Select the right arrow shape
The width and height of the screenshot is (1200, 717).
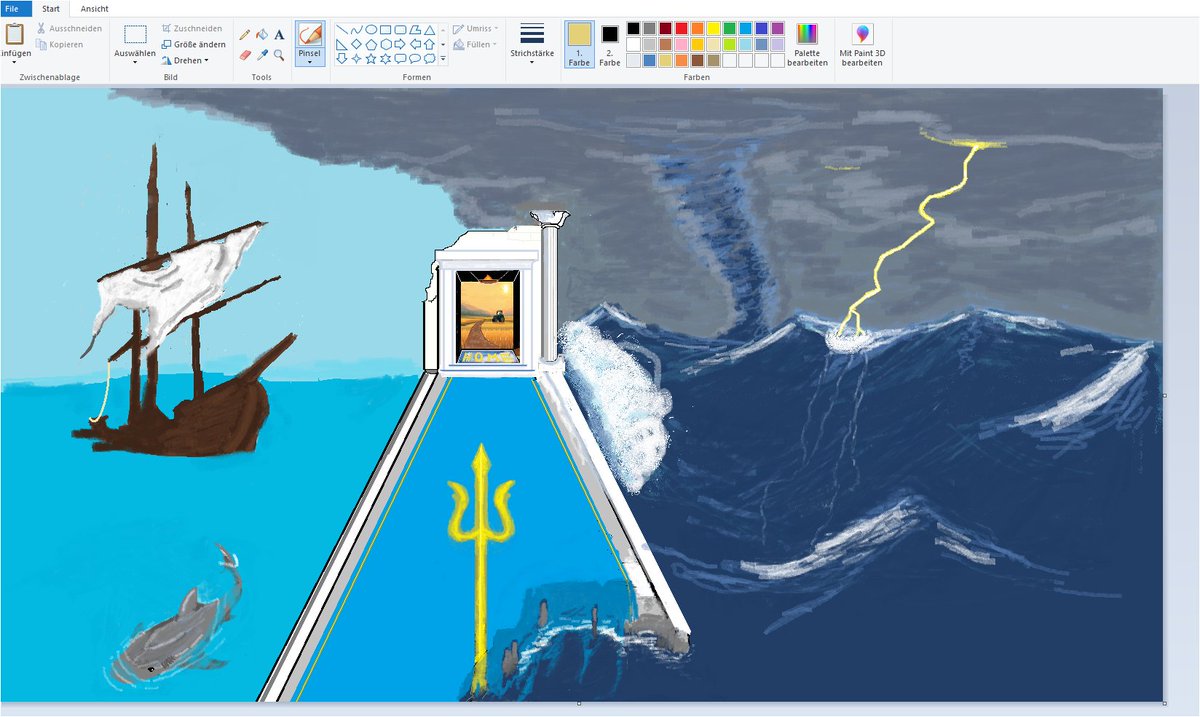click(x=400, y=44)
